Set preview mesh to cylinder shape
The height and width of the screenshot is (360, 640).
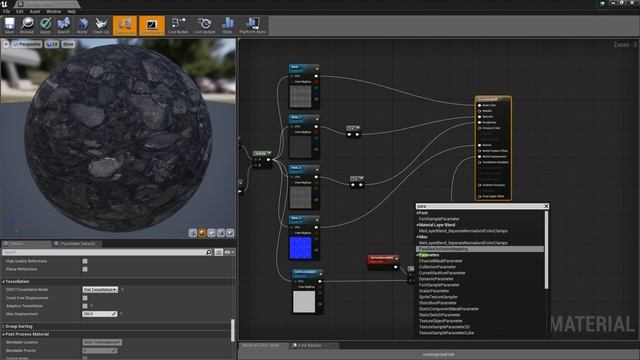(193, 233)
